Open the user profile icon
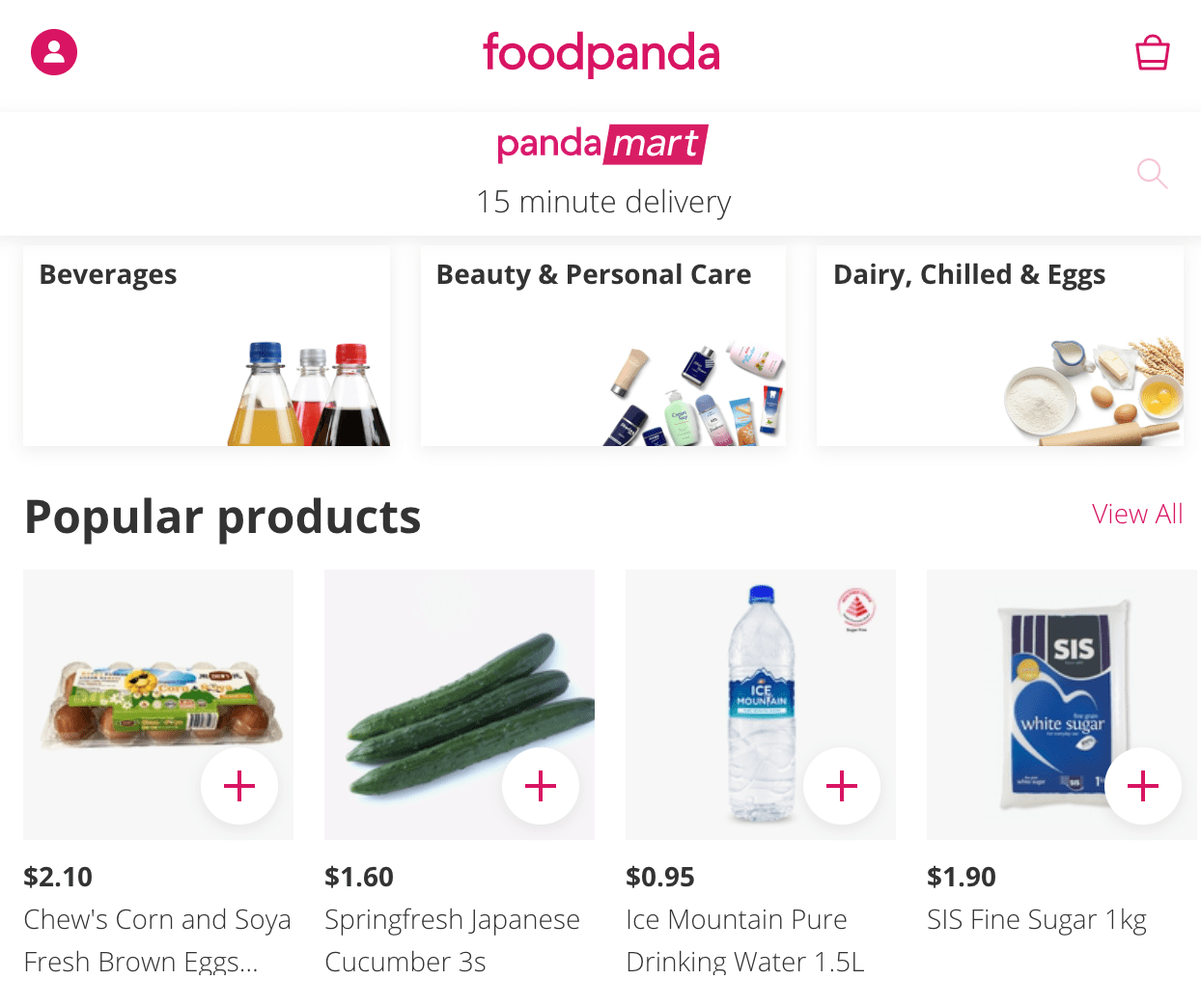 [x=54, y=52]
